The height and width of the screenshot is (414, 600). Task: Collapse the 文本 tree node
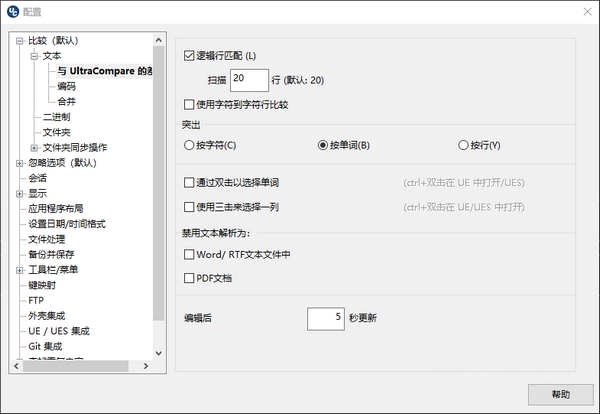point(34,56)
